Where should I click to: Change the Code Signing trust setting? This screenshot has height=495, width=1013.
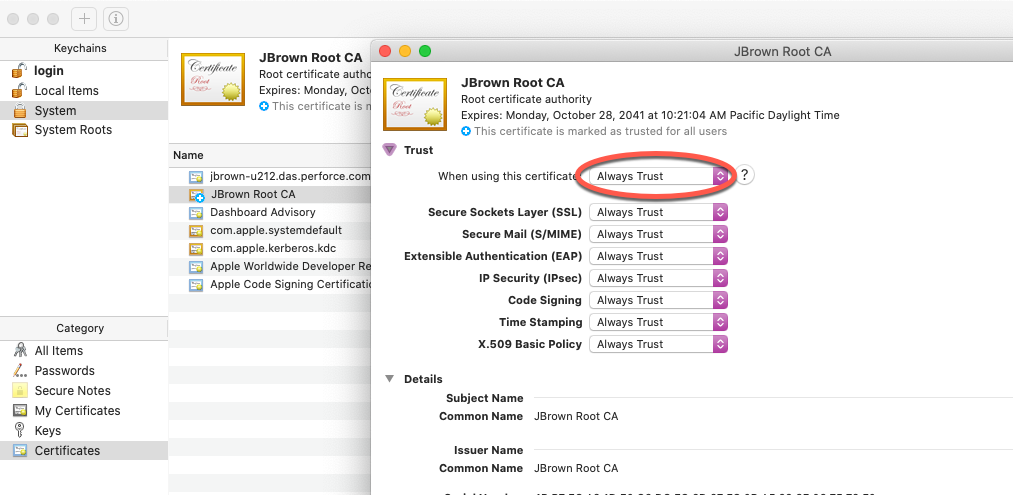coord(658,300)
